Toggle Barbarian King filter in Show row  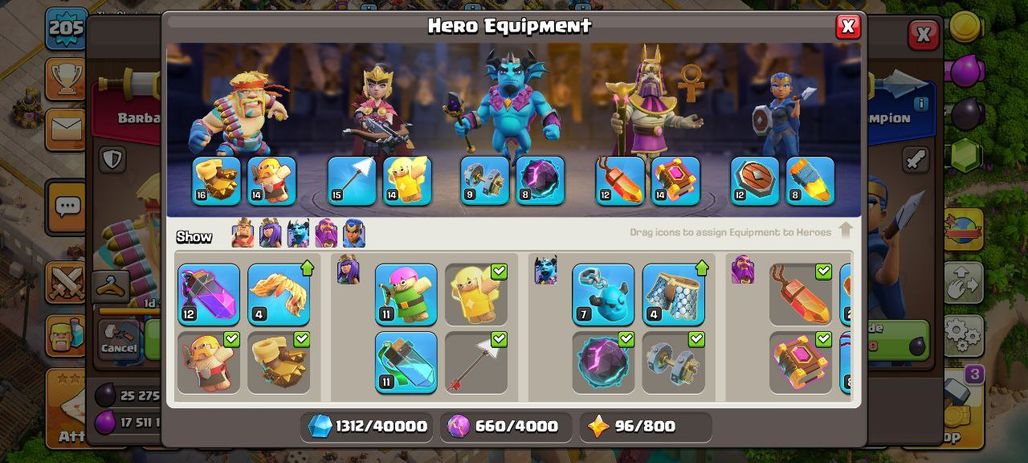[x=243, y=233]
